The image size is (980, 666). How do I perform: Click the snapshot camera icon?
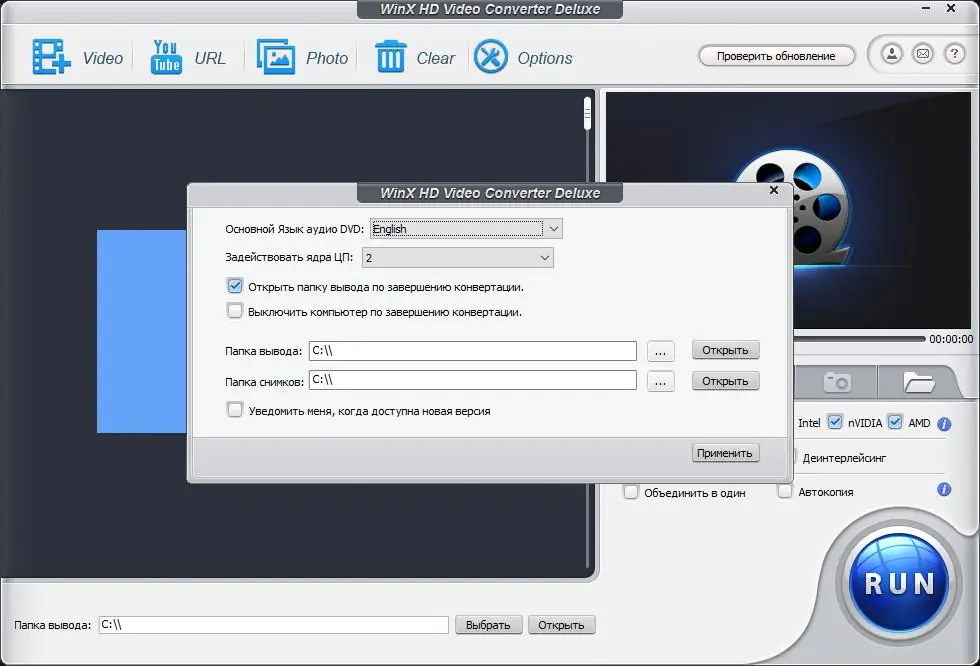coord(837,381)
